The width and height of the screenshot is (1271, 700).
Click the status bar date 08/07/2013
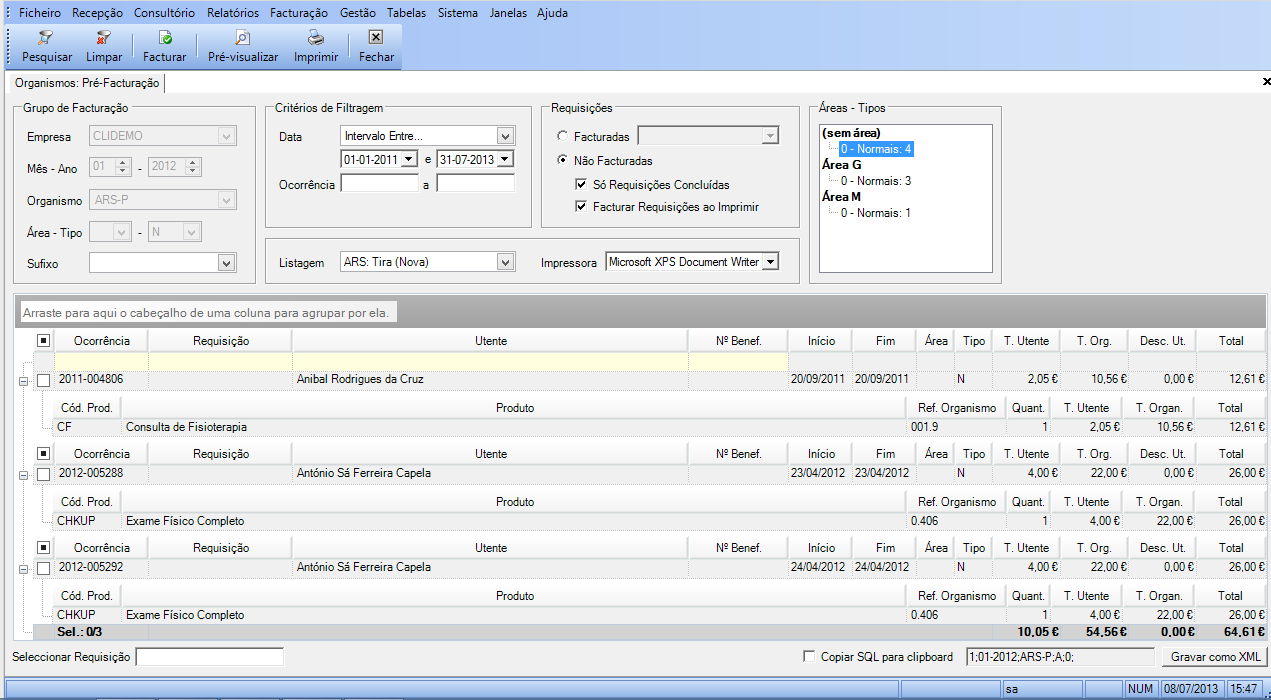[1190, 689]
